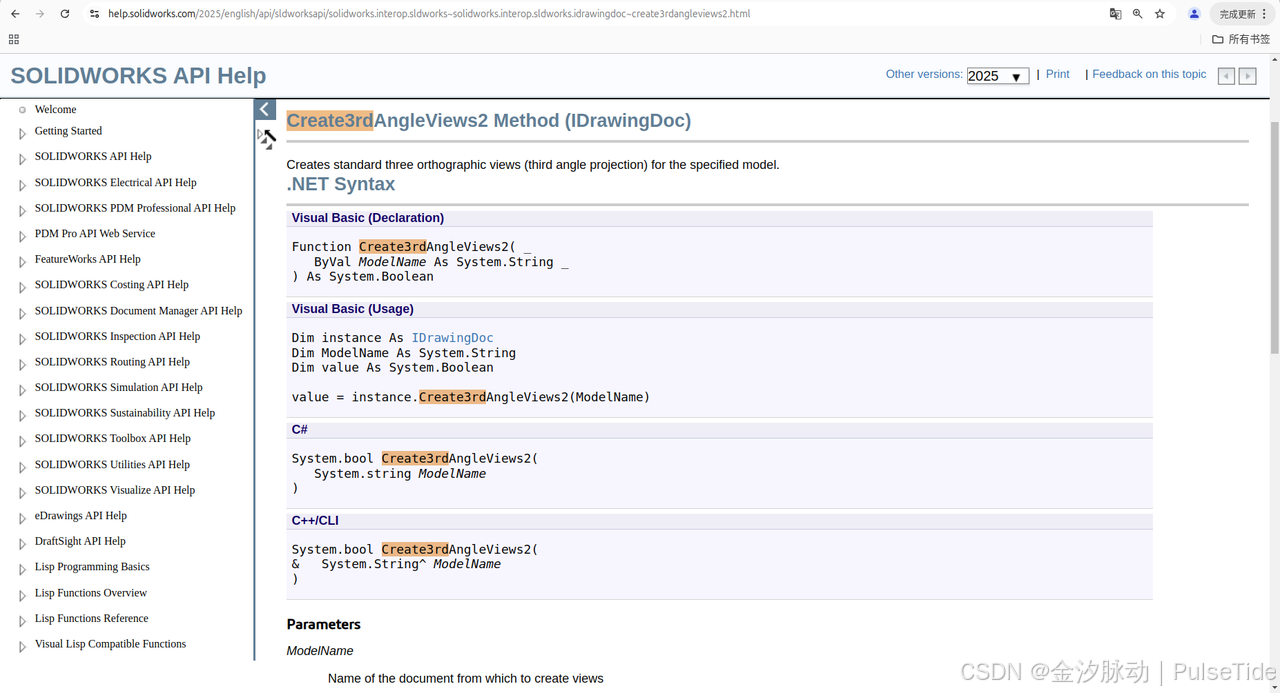This screenshot has height=693, width=1280.
Task: Open Lisp Programming Basics tree item
Action: point(92,567)
